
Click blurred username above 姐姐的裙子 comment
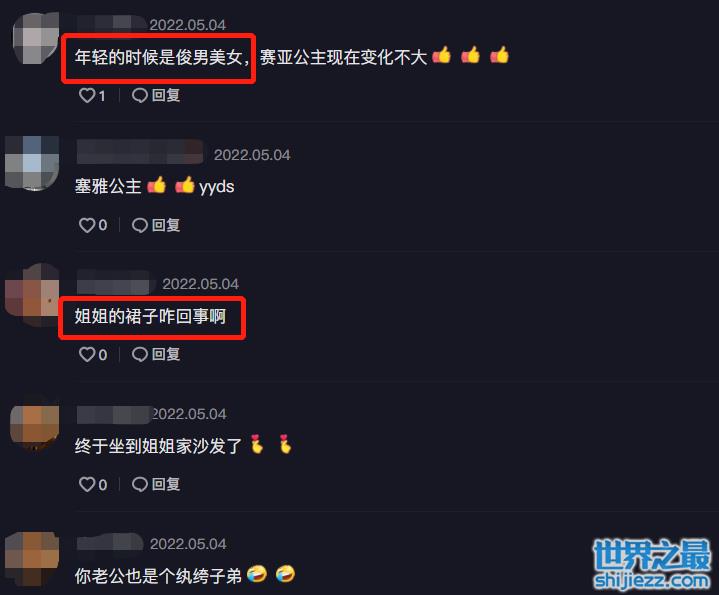tap(116, 282)
